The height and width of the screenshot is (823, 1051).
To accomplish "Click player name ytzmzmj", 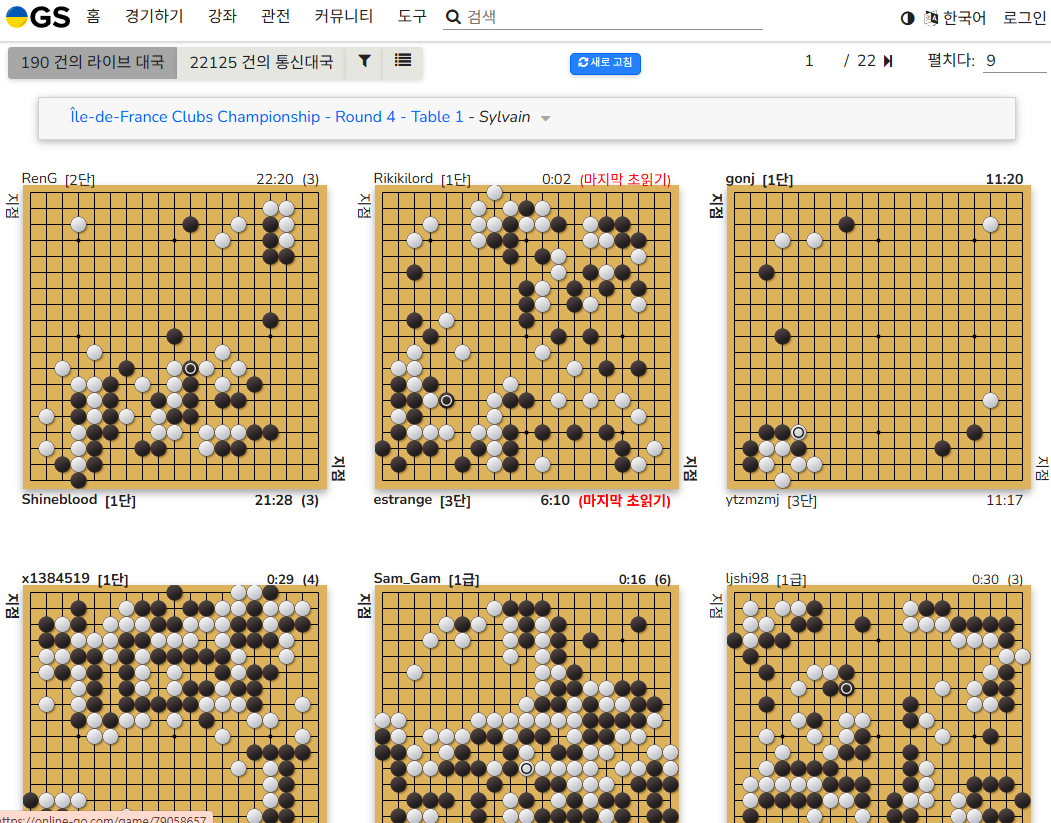I will [752, 499].
